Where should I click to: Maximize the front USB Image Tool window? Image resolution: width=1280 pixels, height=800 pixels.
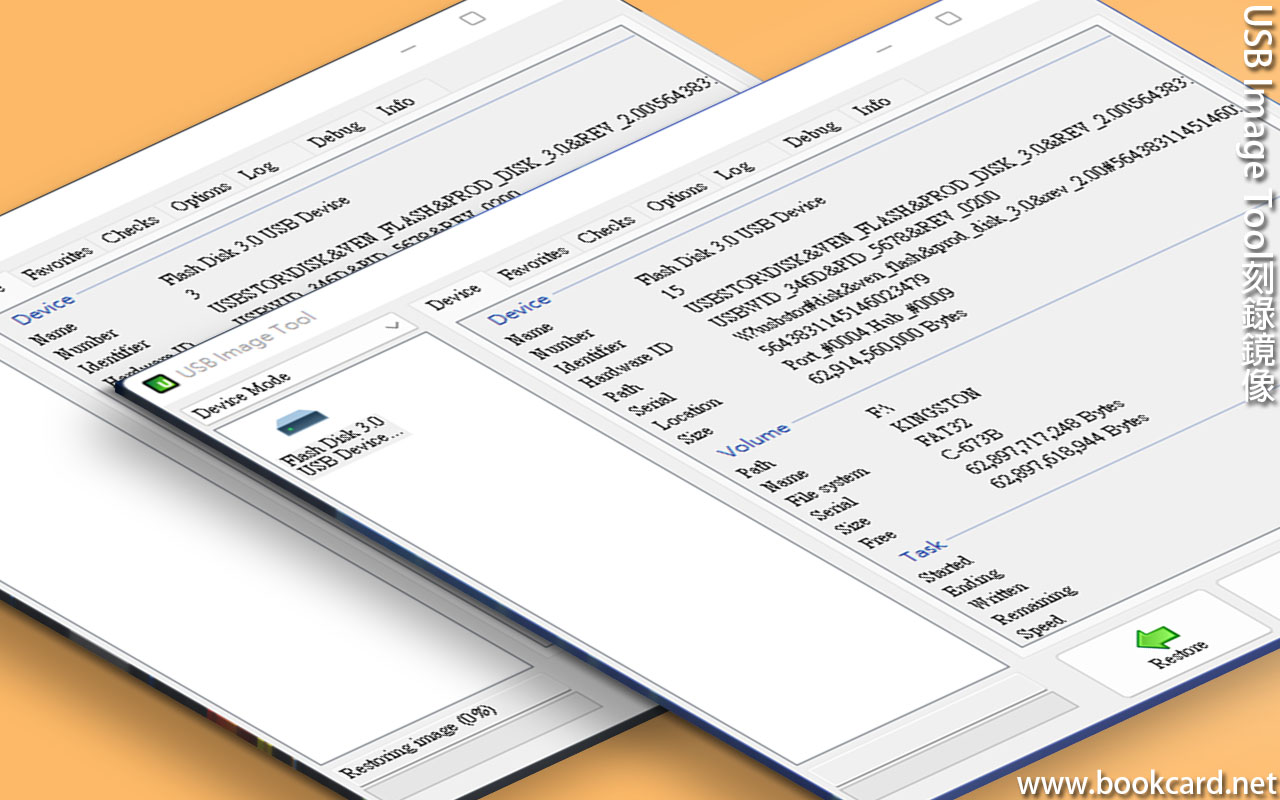[948, 17]
